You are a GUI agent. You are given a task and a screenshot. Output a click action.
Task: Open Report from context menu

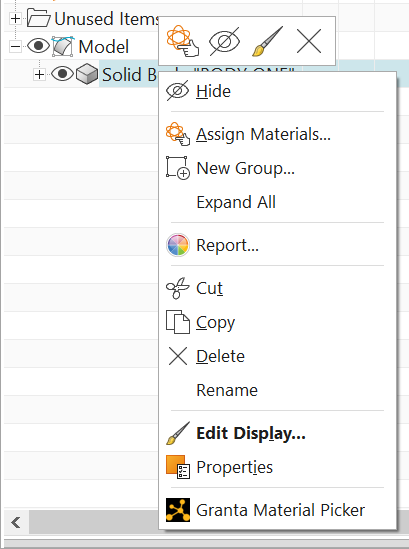(x=277, y=245)
